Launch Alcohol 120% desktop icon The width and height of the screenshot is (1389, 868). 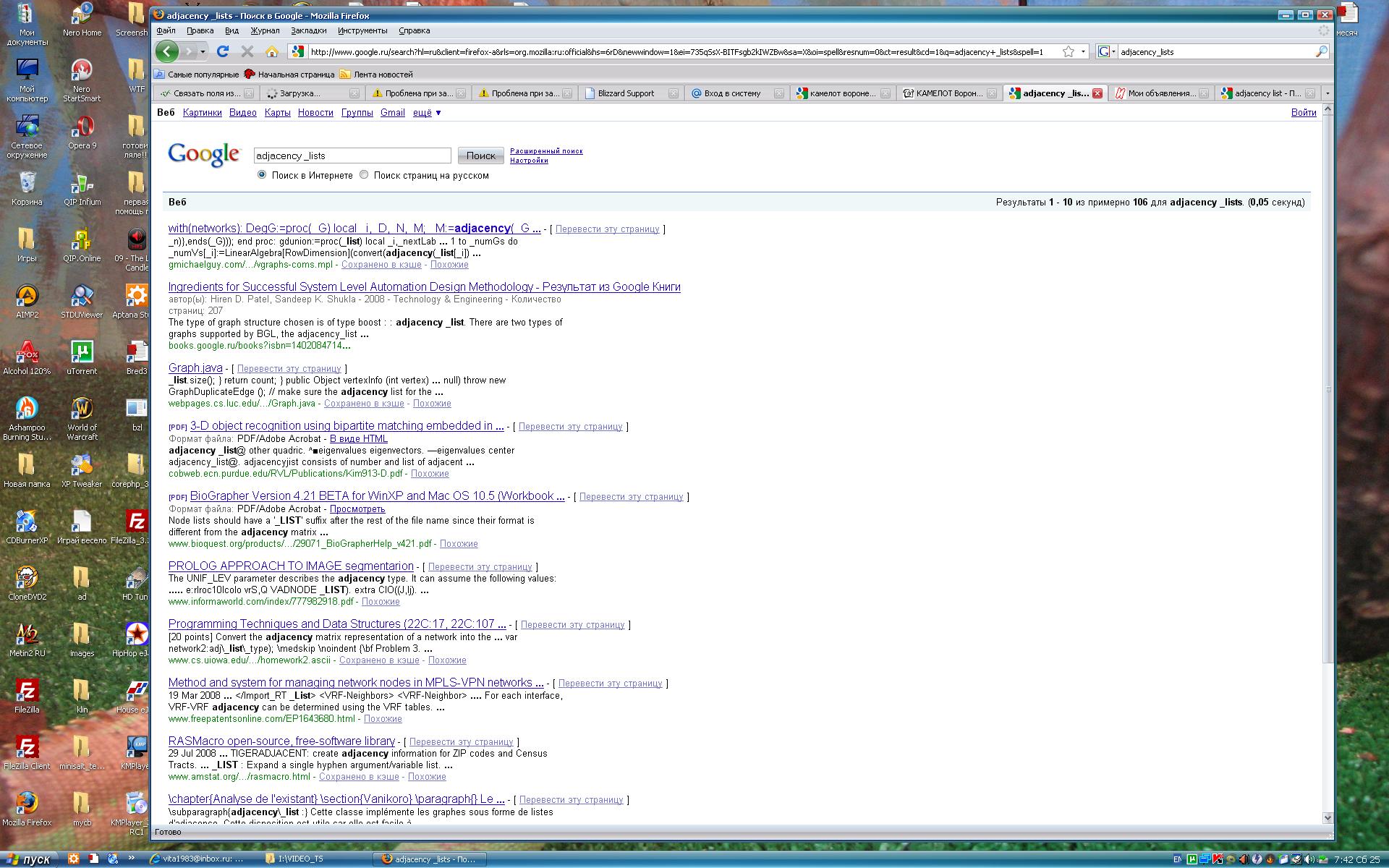point(27,358)
